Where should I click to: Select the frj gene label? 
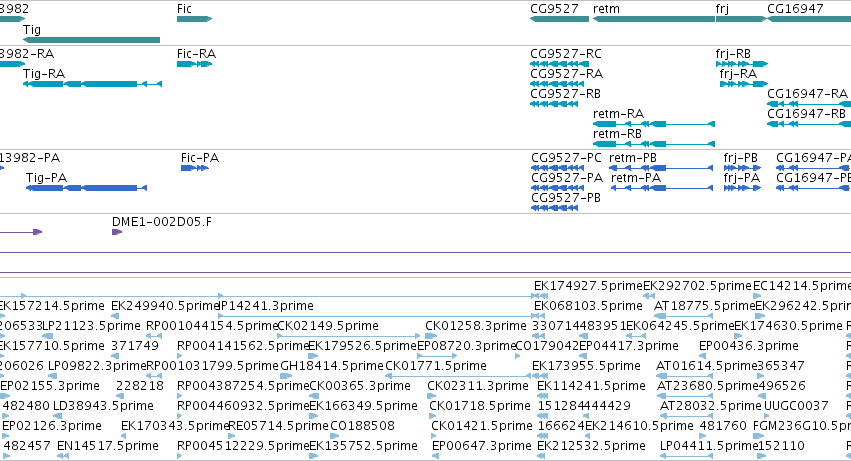pyautogui.click(x=722, y=9)
